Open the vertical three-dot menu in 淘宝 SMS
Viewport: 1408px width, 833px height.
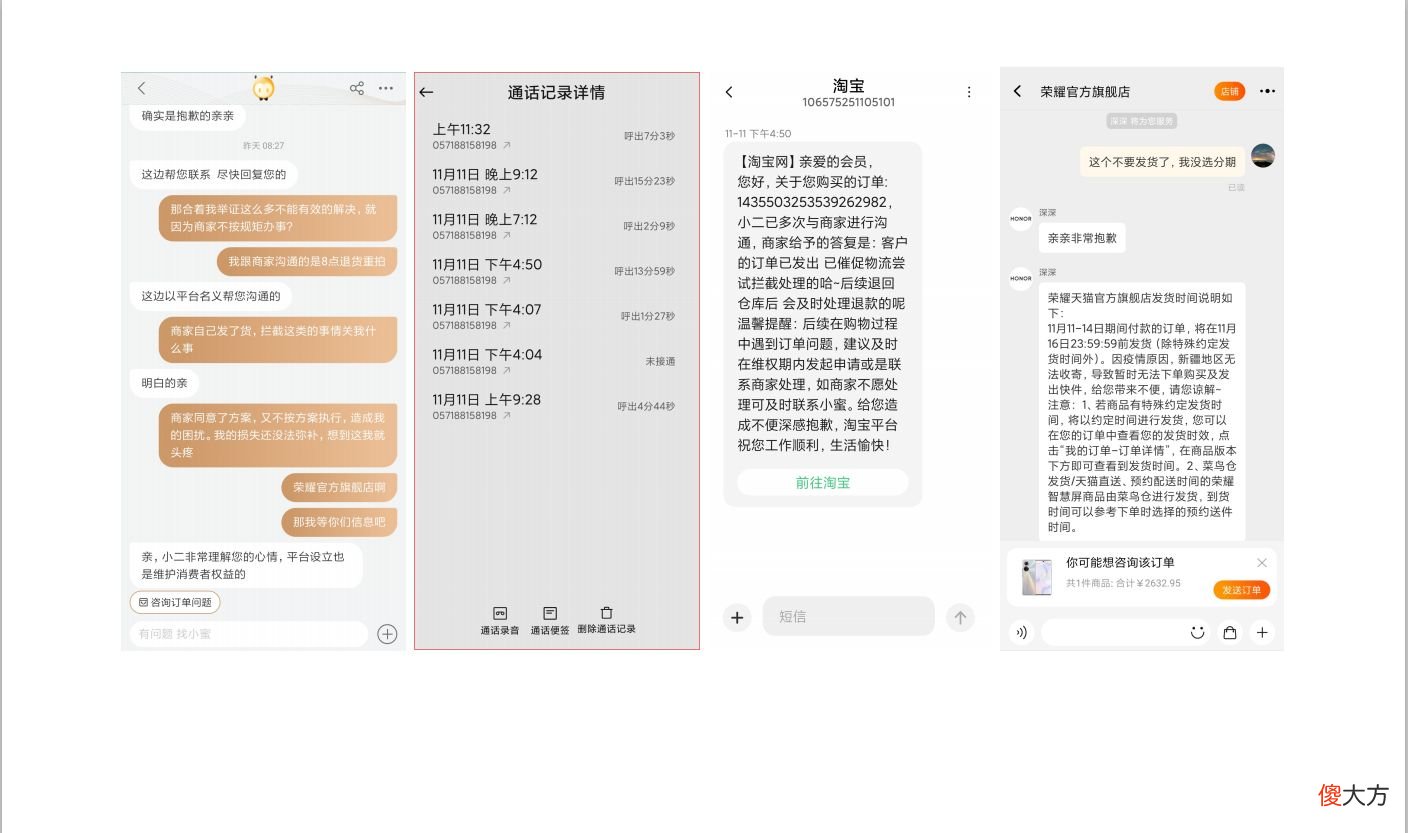point(968,92)
